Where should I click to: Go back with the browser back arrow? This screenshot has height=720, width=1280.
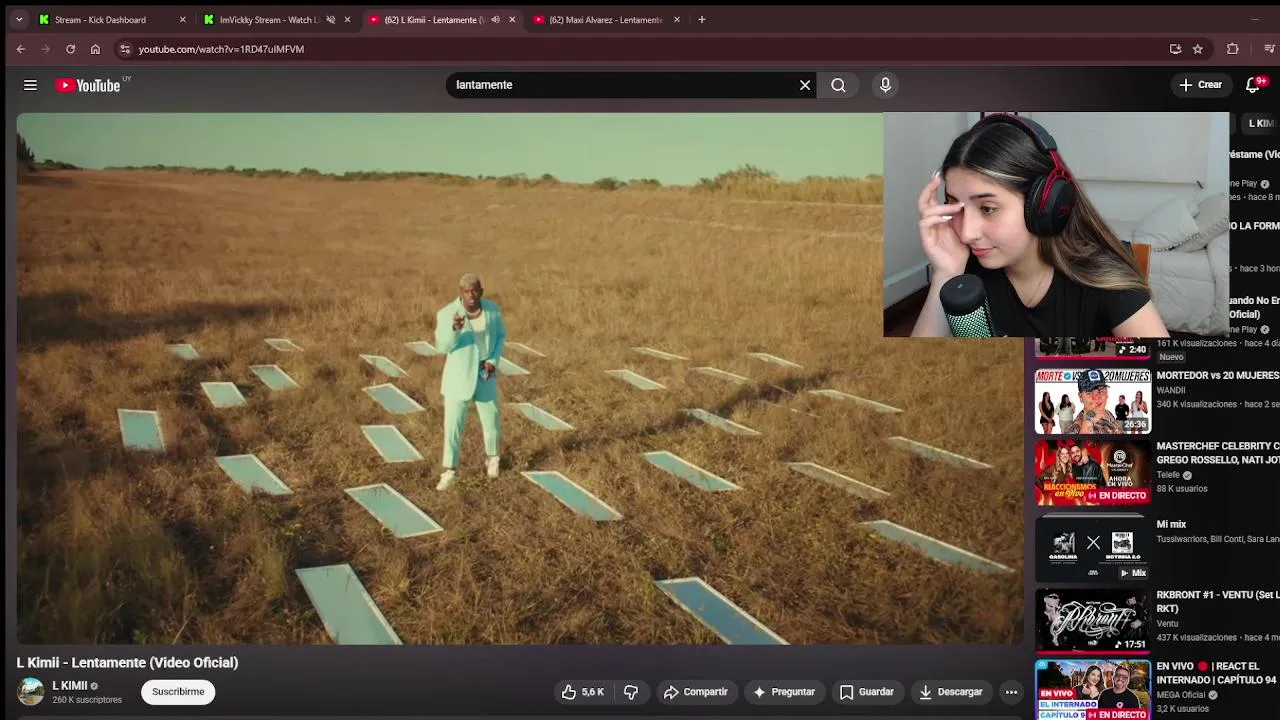tap(21, 49)
